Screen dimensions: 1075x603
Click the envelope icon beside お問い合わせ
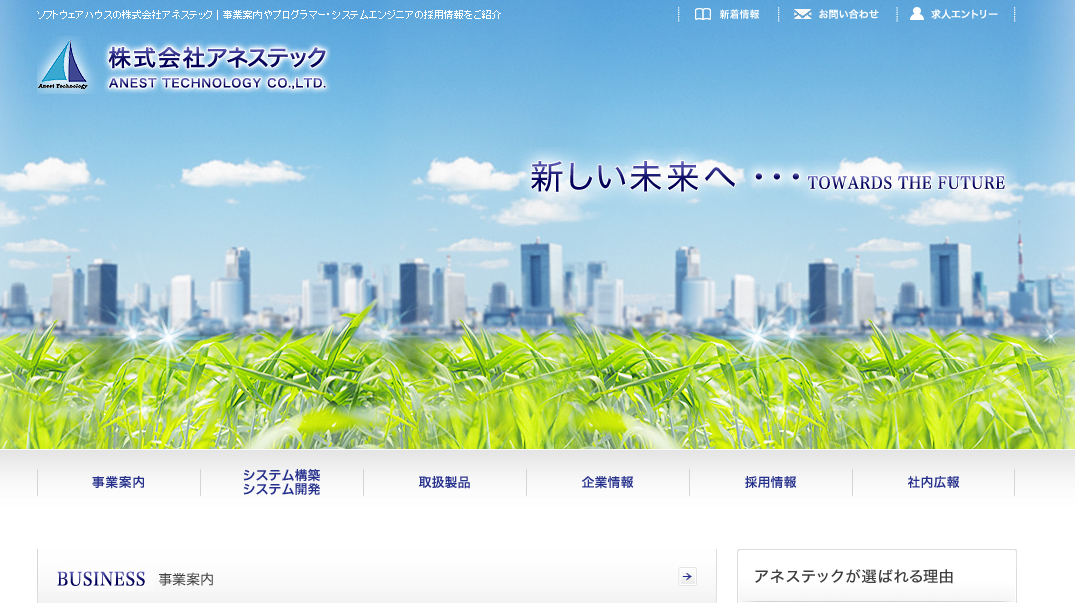(x=802, y=14)
